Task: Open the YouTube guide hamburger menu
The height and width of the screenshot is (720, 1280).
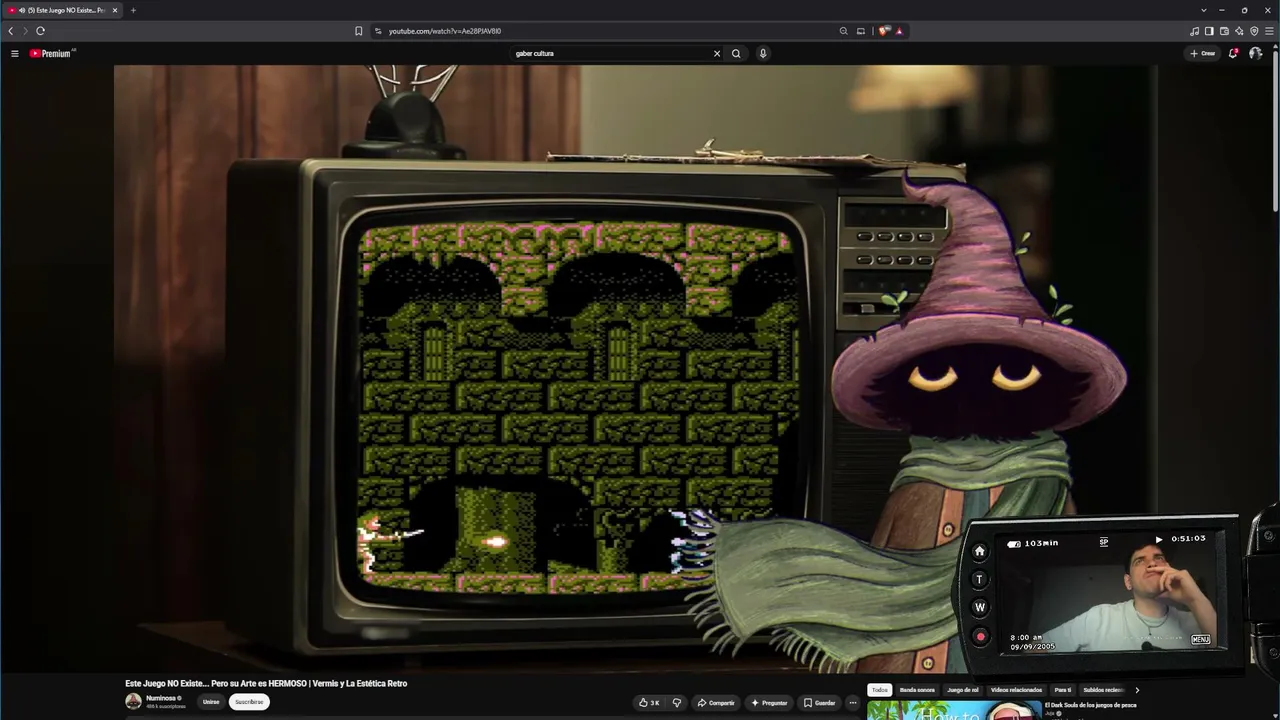Action: click(15, 53)
